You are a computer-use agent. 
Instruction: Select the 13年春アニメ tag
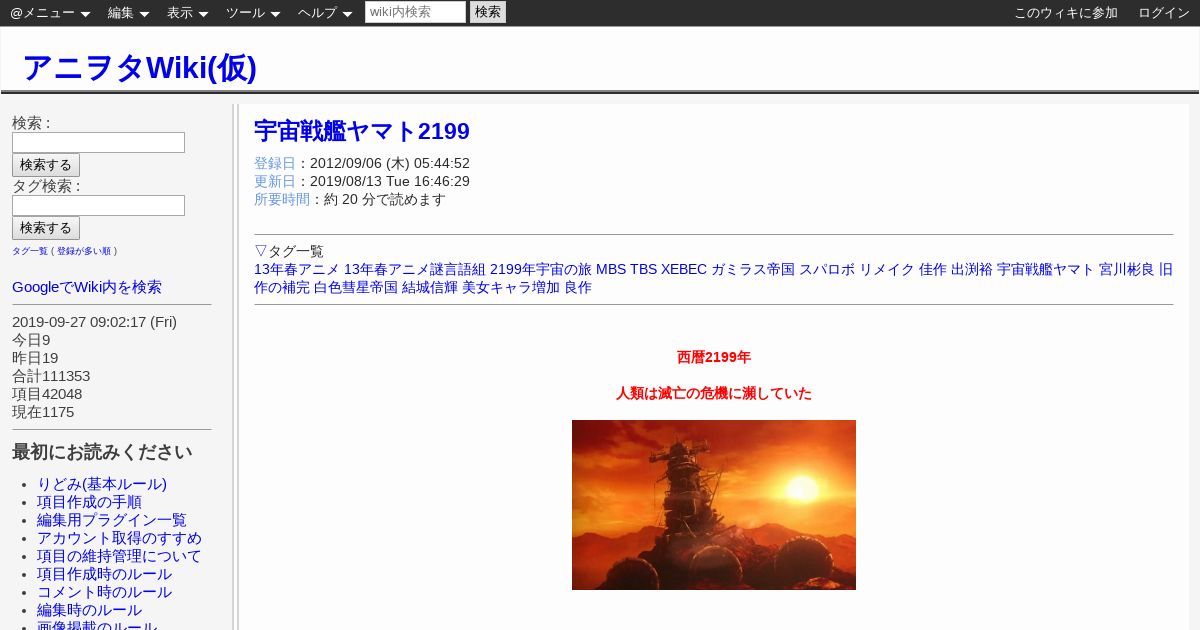click(x=297, y=269)
